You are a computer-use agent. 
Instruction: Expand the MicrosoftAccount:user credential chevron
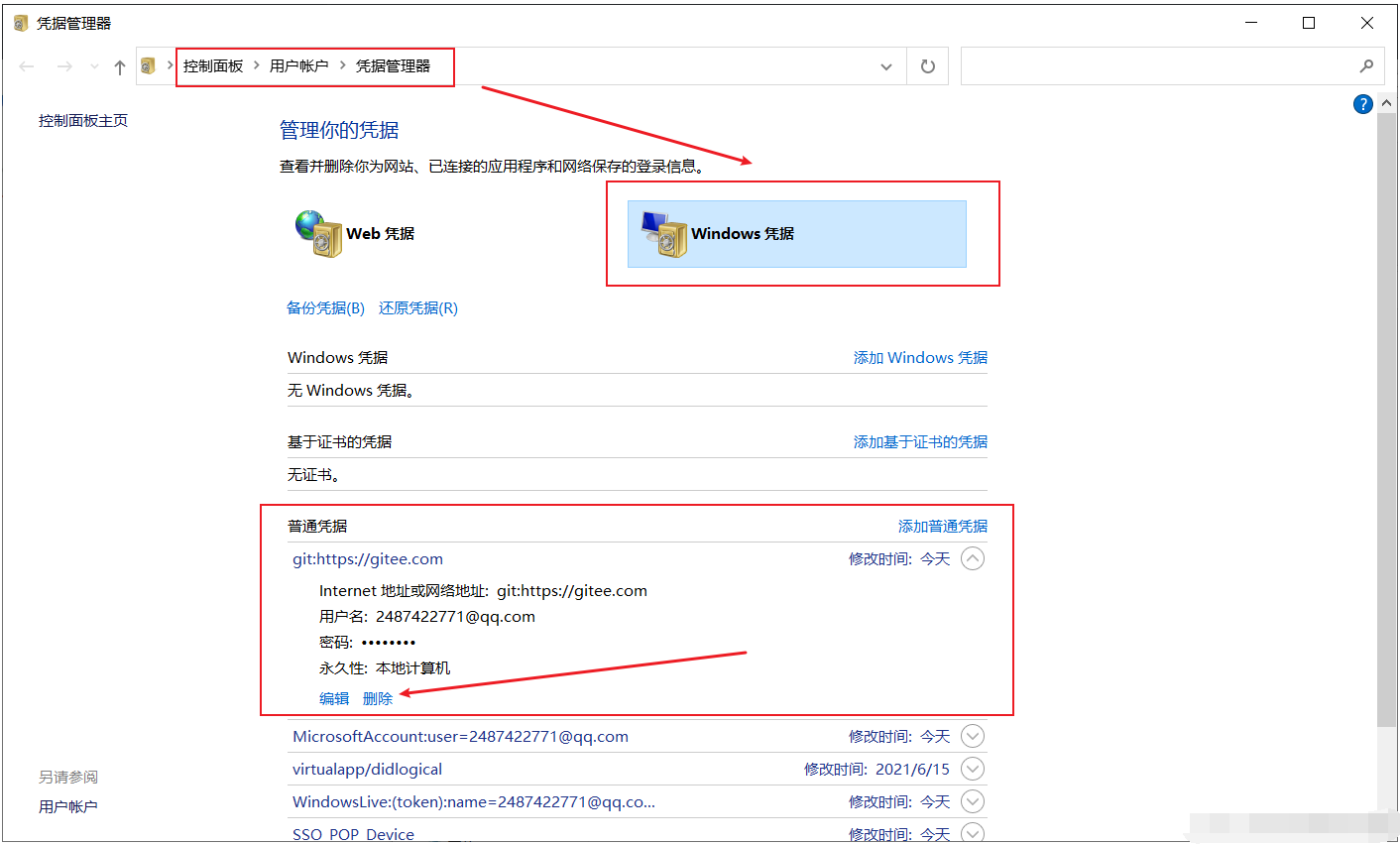pyautogui.click(x=973, y=737)
